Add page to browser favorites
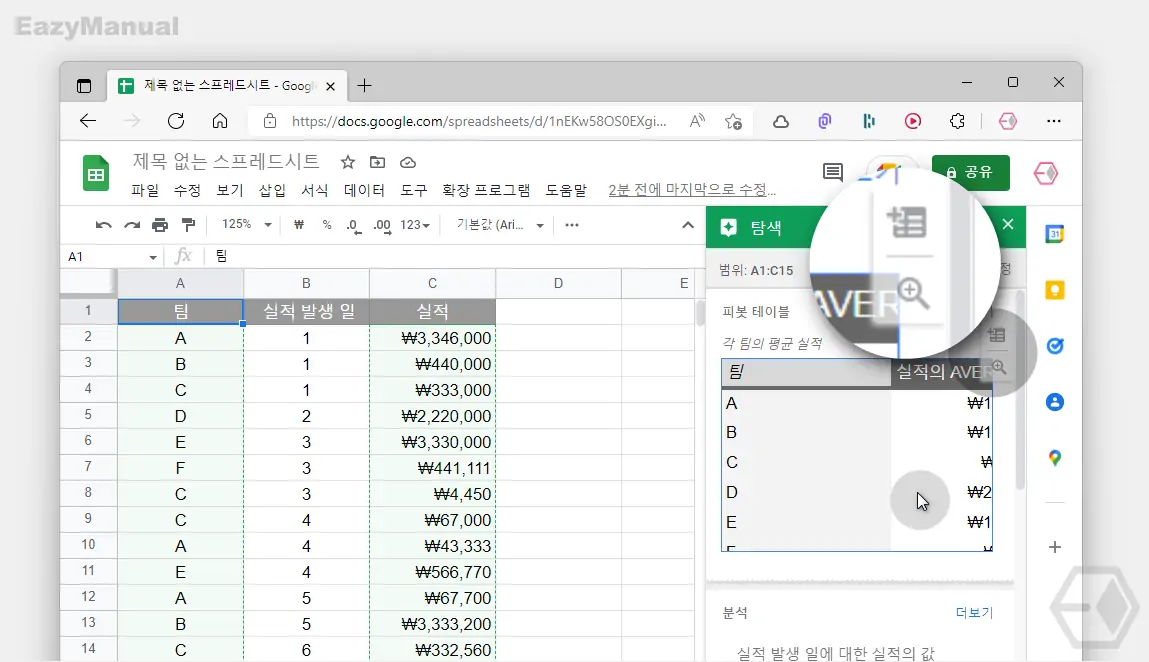 [x=734, y=121]
